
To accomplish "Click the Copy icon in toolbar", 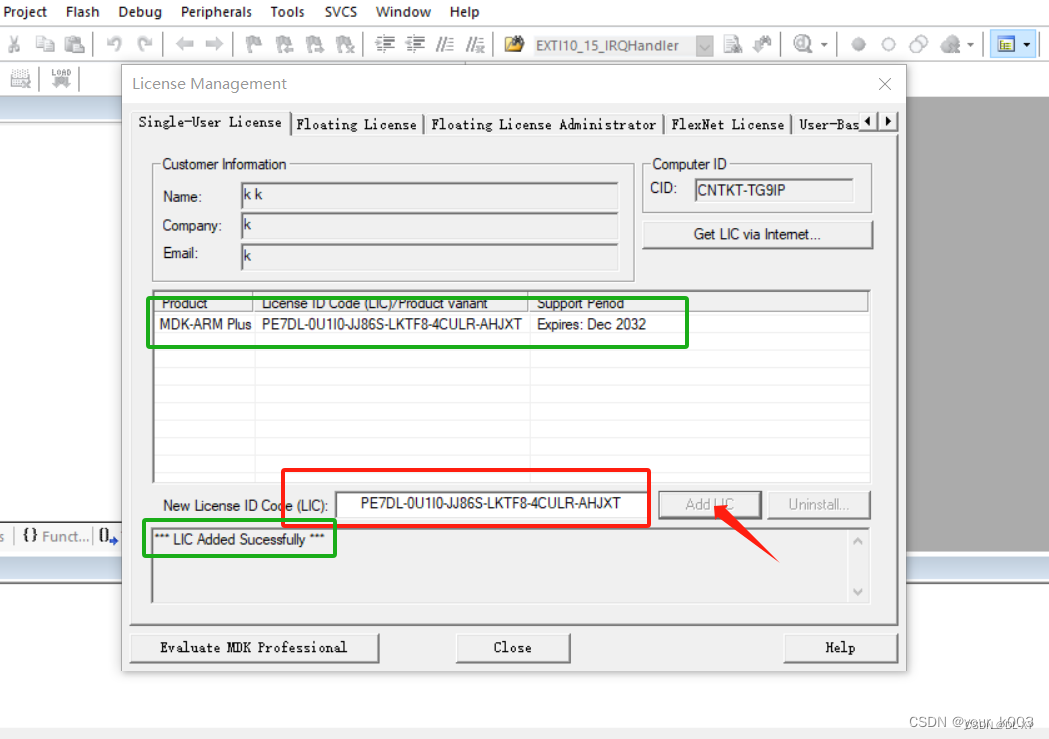I will point(45,45).
